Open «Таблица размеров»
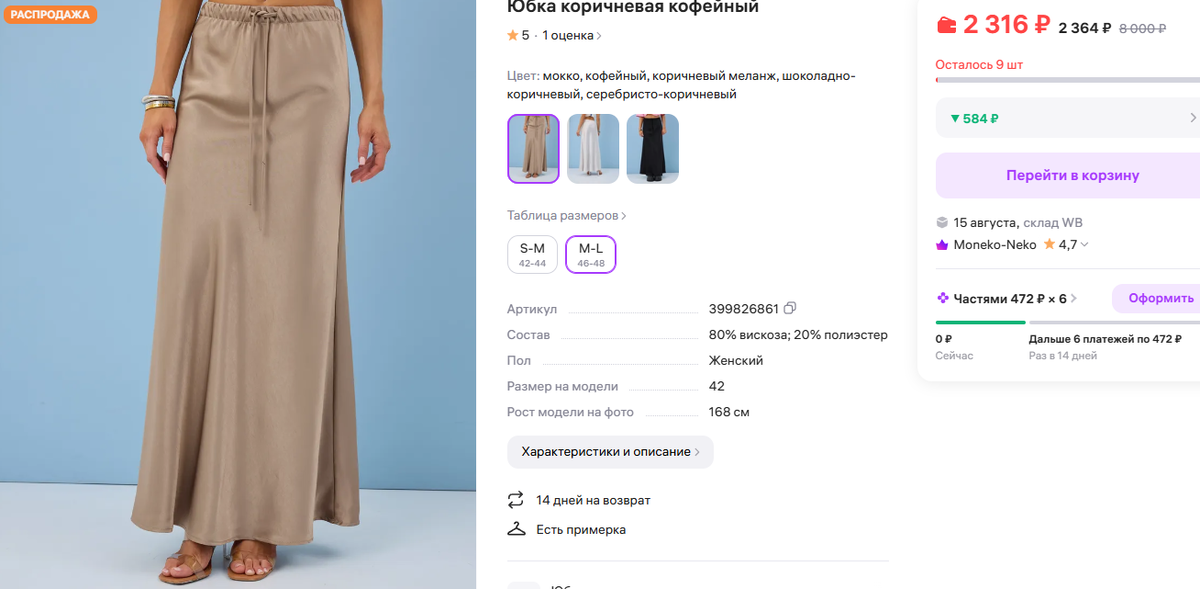The height and width of the screenshot is (589, 1200). (562, 214)
